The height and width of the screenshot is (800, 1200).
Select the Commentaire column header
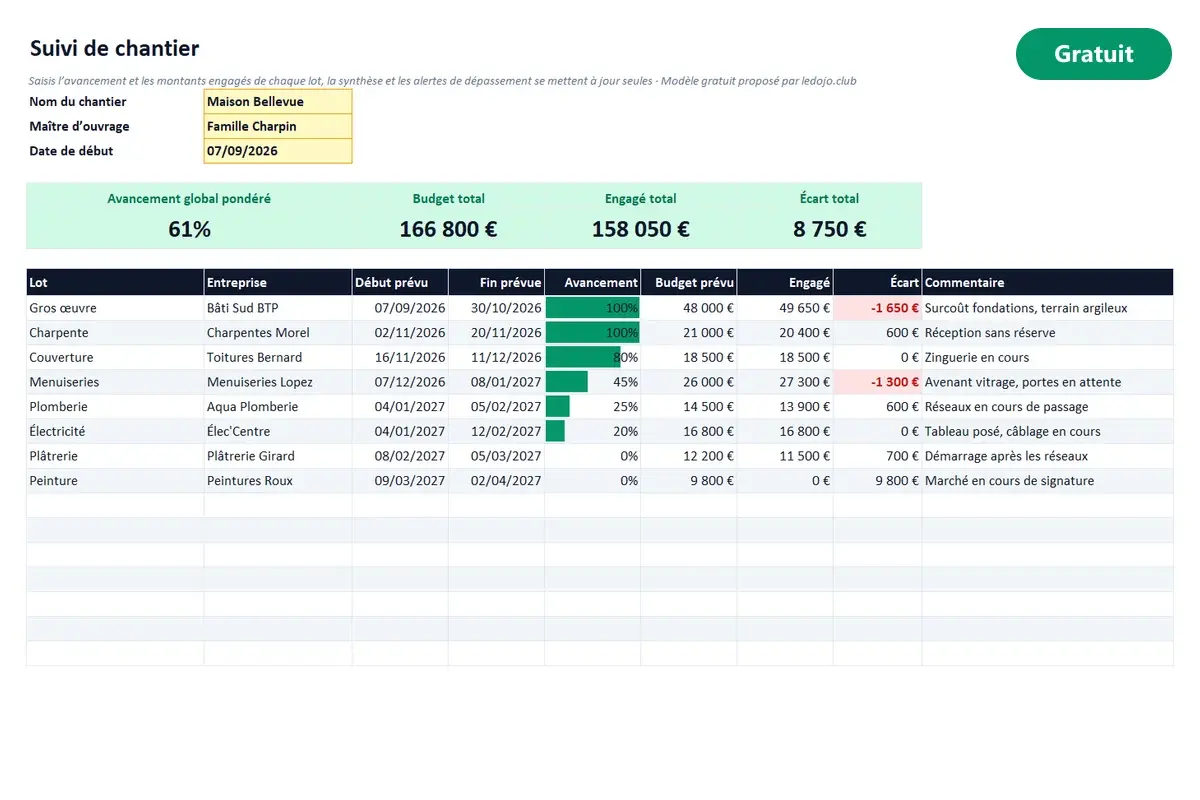[1047, 283]
